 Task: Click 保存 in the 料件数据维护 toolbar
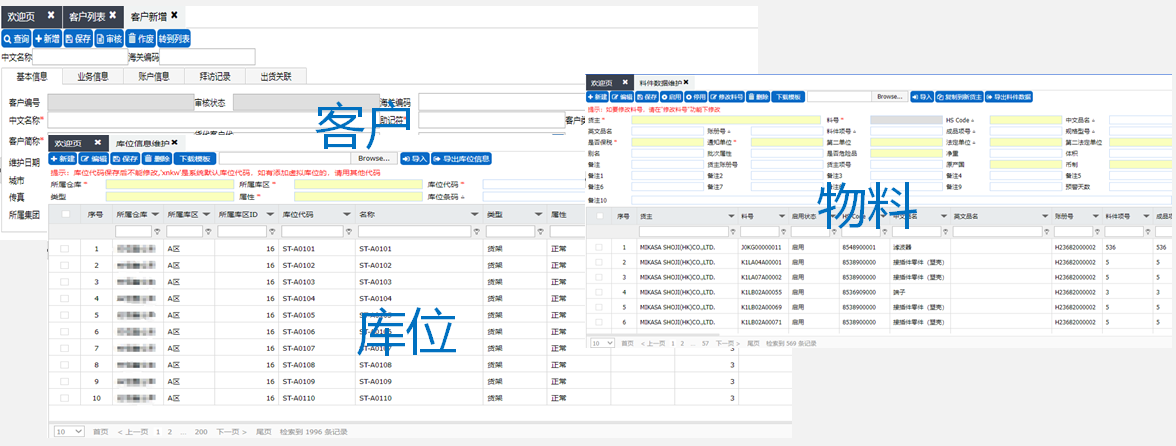pos(646,97)
